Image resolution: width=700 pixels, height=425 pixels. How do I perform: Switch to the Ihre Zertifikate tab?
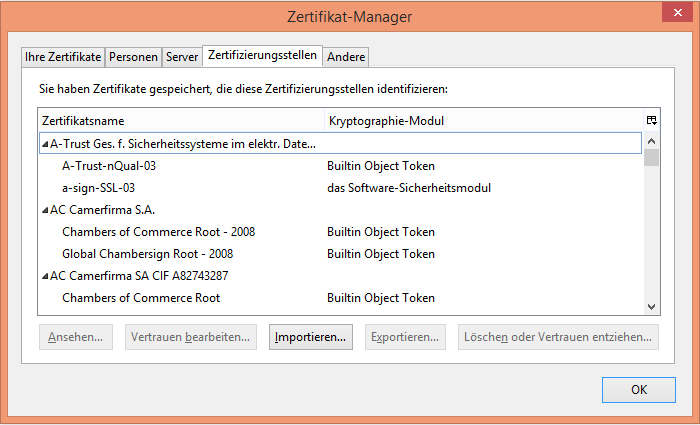click(63, 57)
